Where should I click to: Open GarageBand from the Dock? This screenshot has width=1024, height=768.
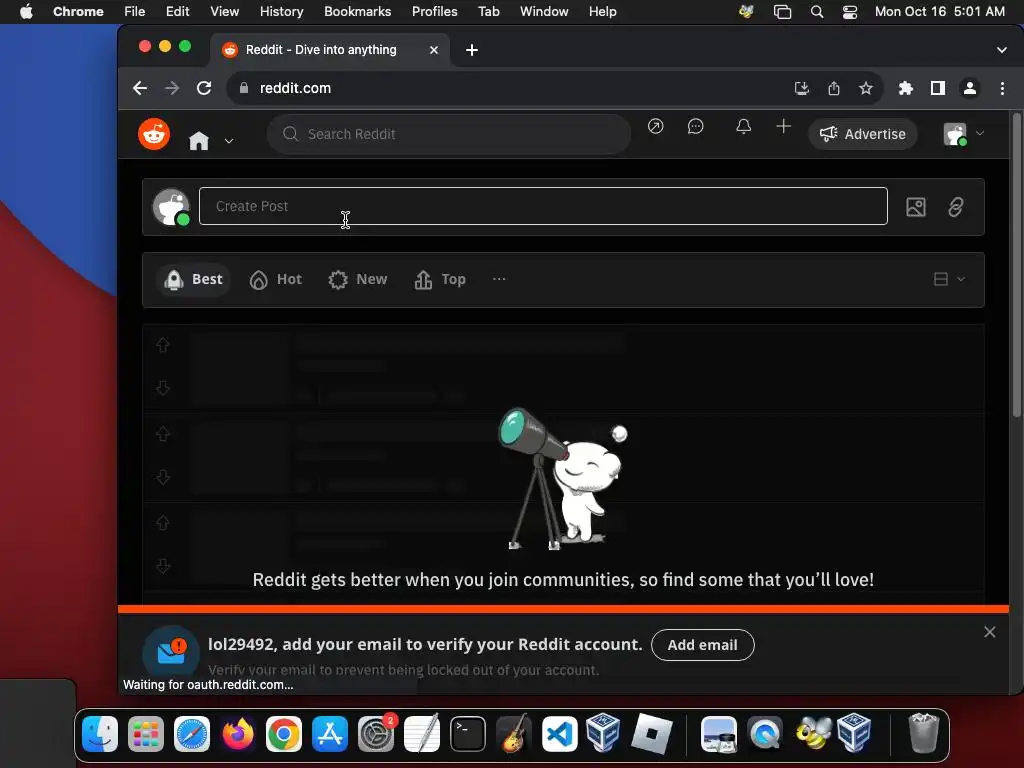click(514, 734)
